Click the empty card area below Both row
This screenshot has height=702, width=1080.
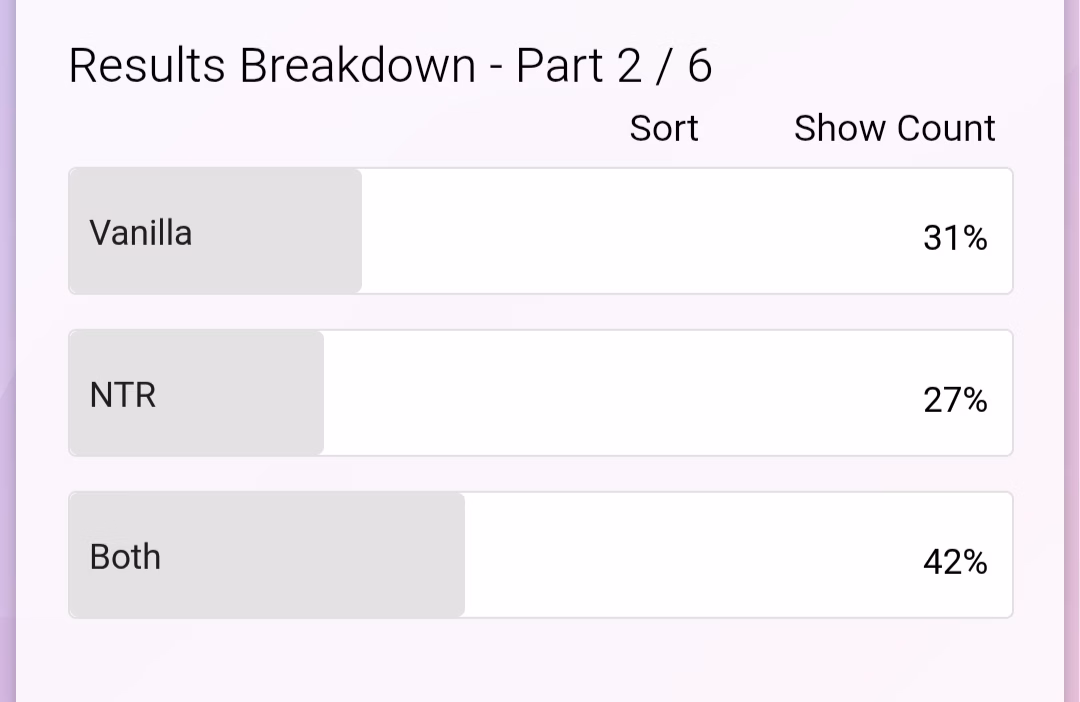pos(540,662)
